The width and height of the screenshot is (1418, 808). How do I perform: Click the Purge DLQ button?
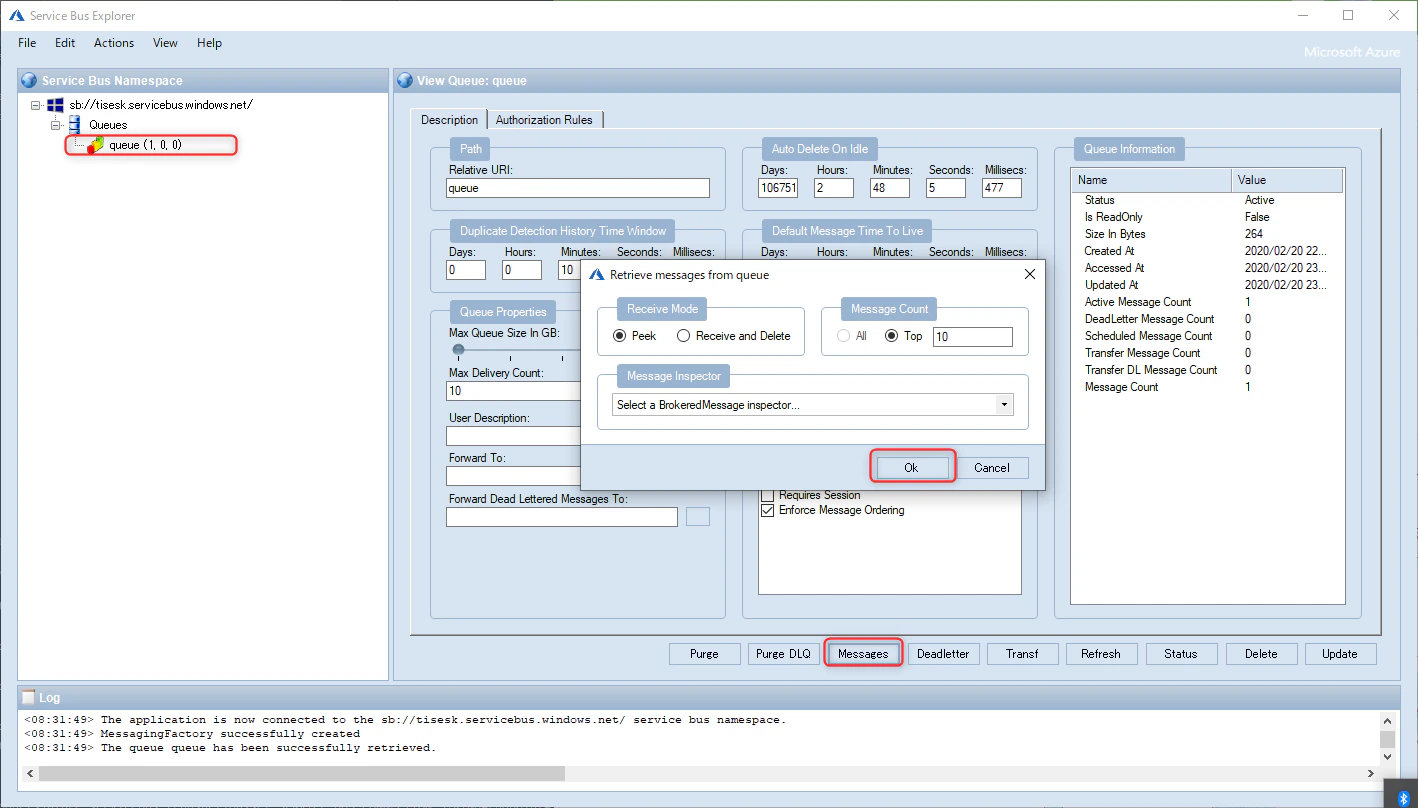(x=784, y=654)
